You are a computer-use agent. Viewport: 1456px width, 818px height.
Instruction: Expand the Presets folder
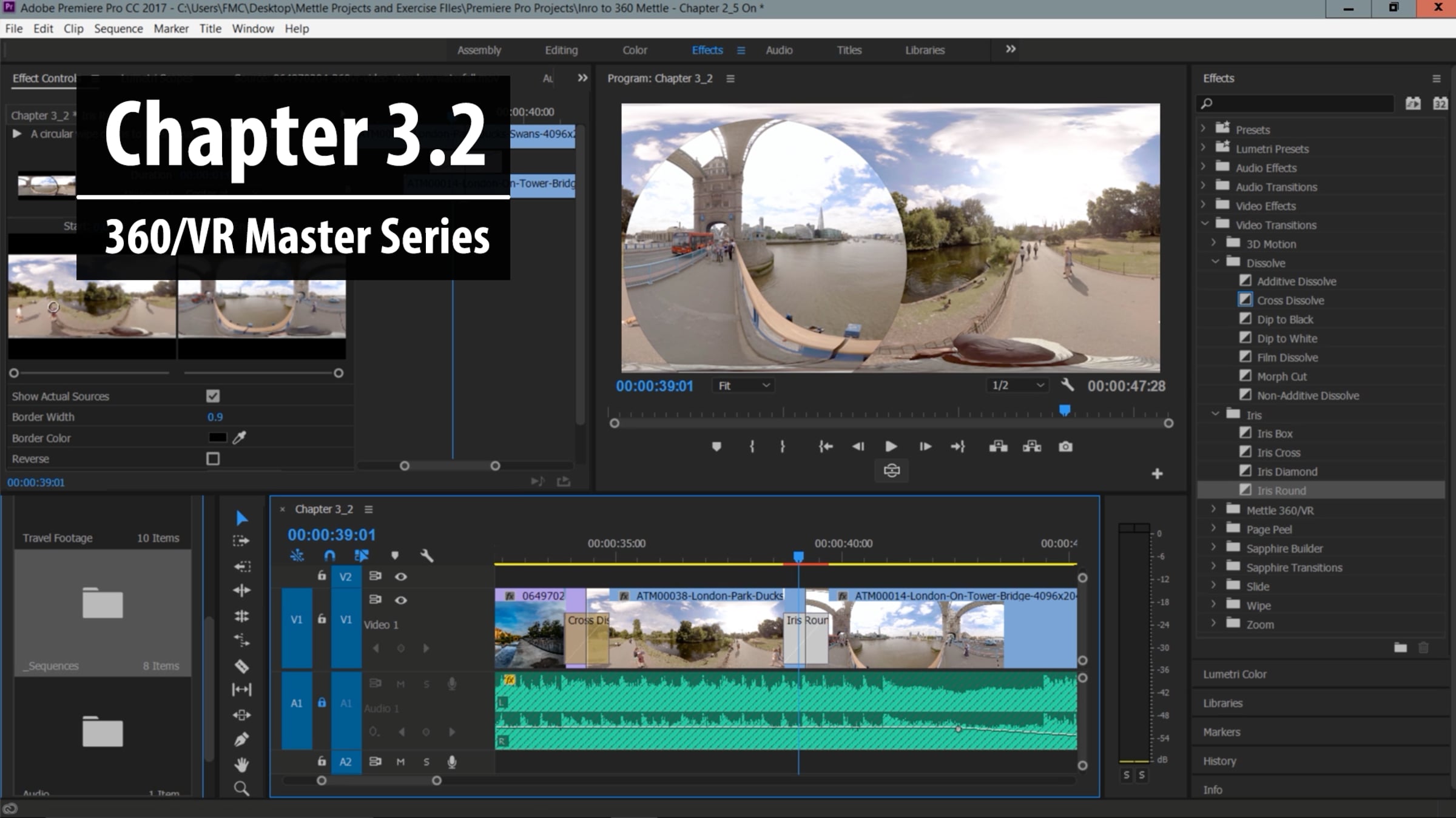[1204, 129]
